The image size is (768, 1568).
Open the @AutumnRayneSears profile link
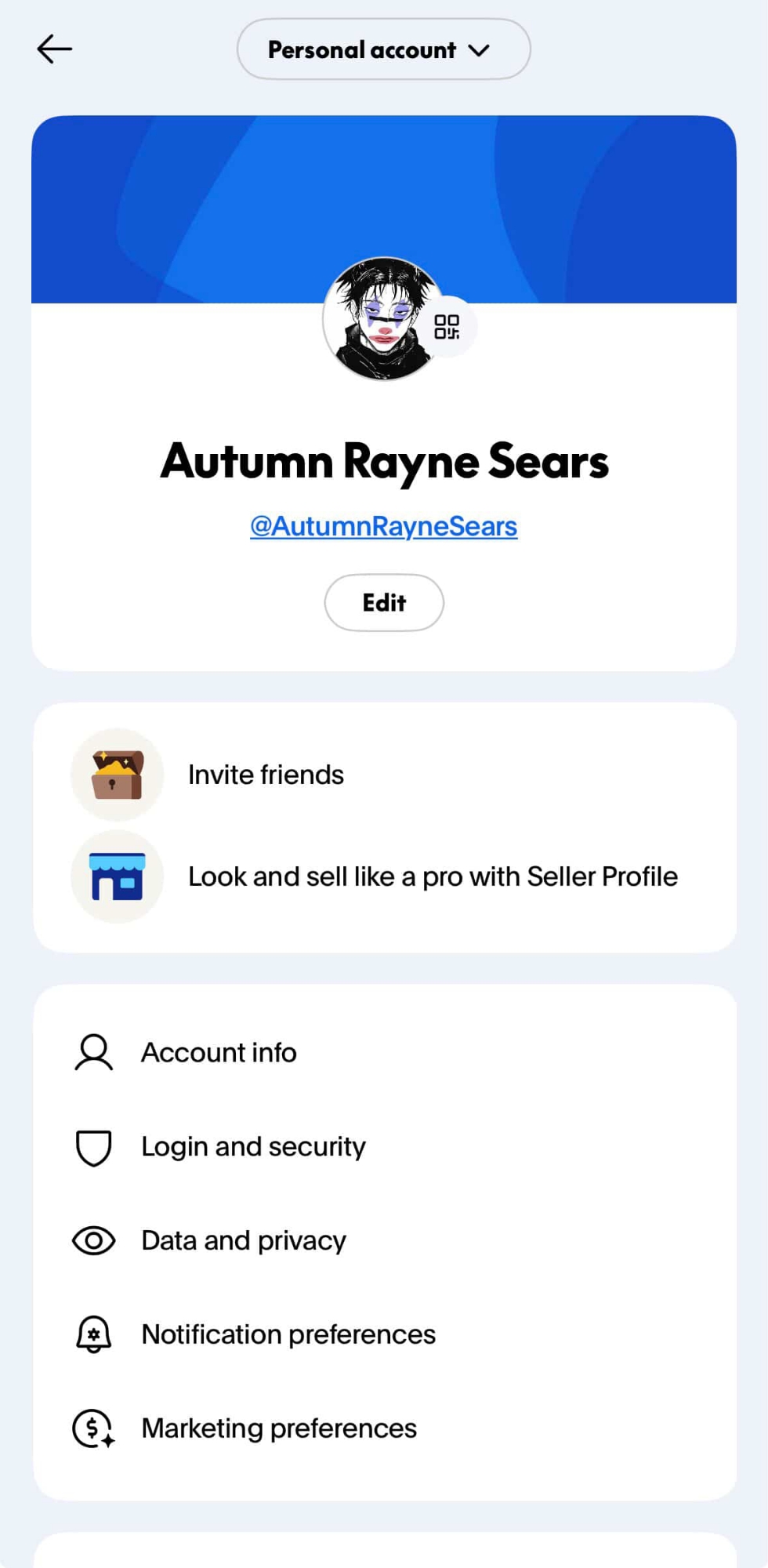point(383,526)
